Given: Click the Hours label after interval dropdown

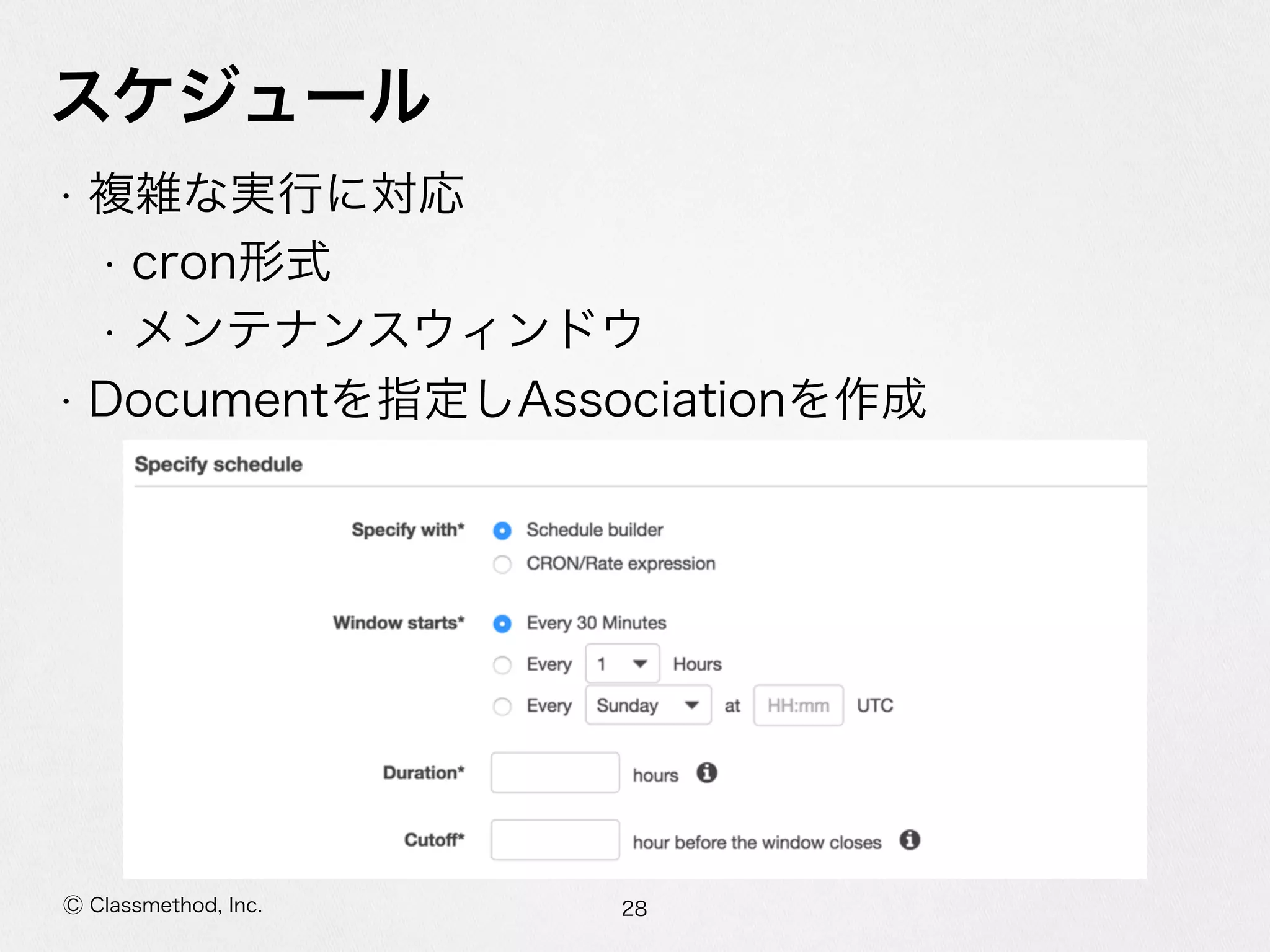Looking at the screenshot, I should [698, 664].
